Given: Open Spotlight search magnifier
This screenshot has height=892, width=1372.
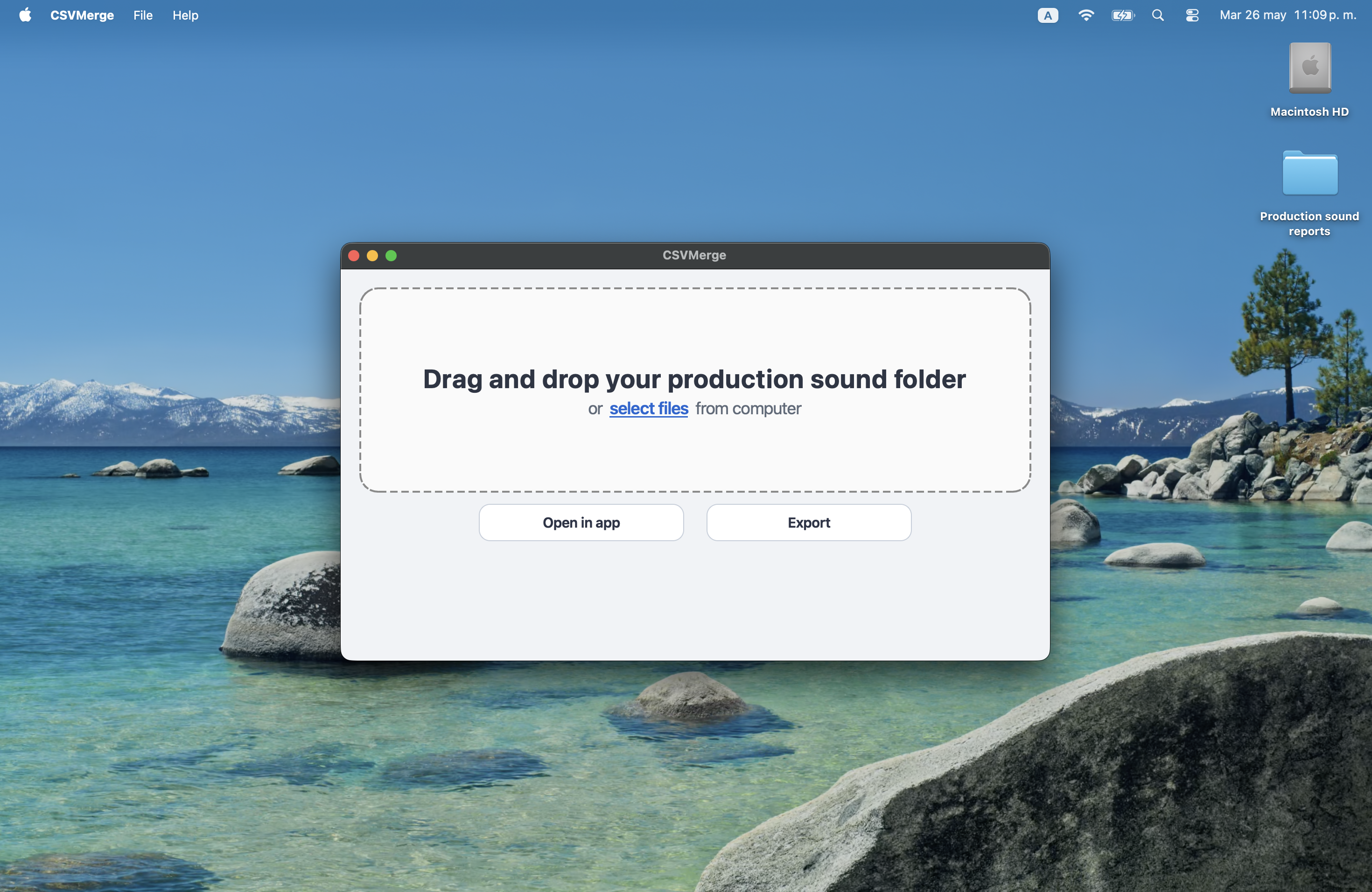Looking at the screenshot, I should (x=1157, y=15).
